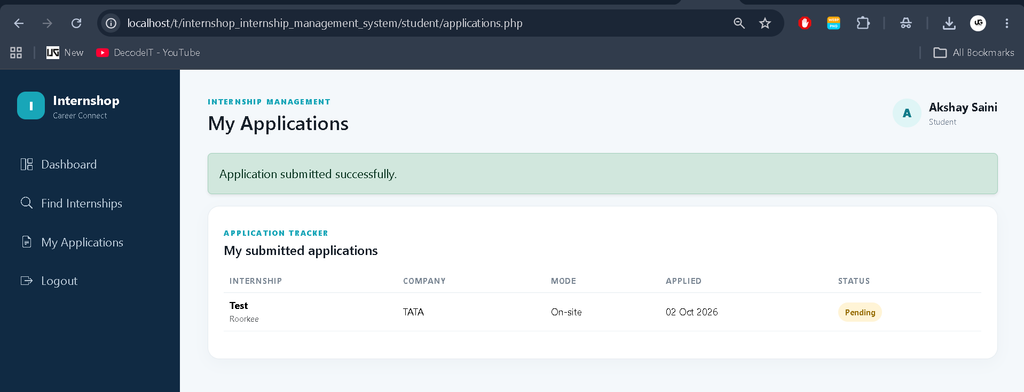Go back with the browser back arrow
The width and height of the screenshot is (1024, 392).
click(19, 24)
